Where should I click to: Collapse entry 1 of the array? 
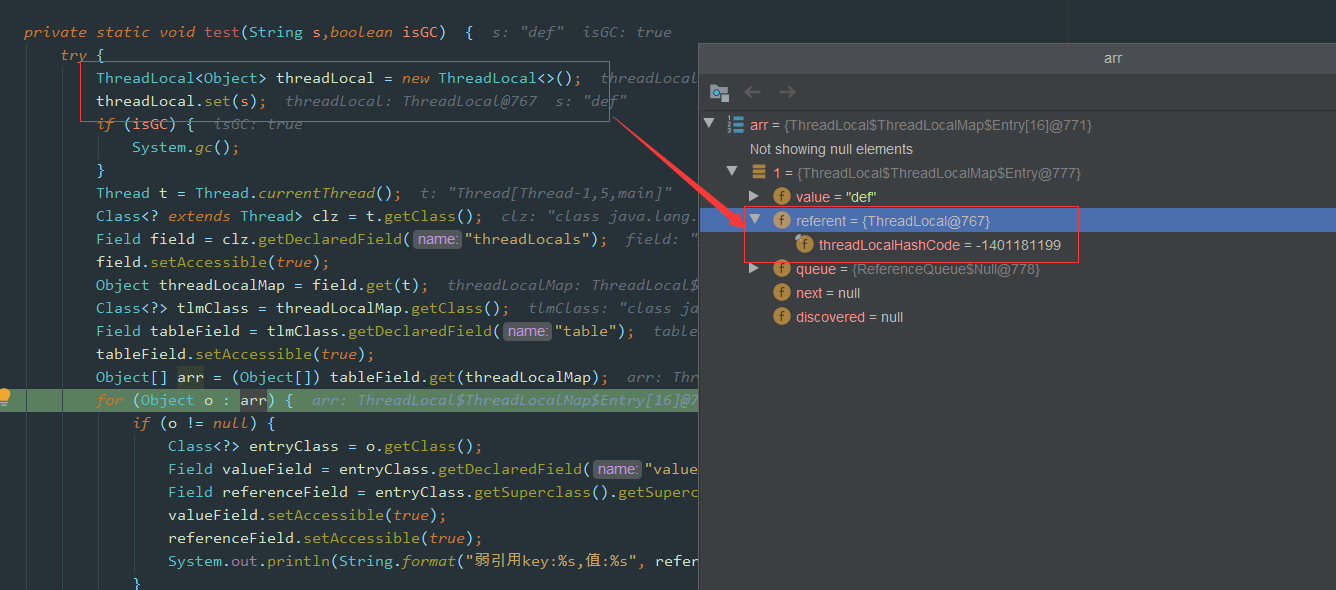coord(732,172)
